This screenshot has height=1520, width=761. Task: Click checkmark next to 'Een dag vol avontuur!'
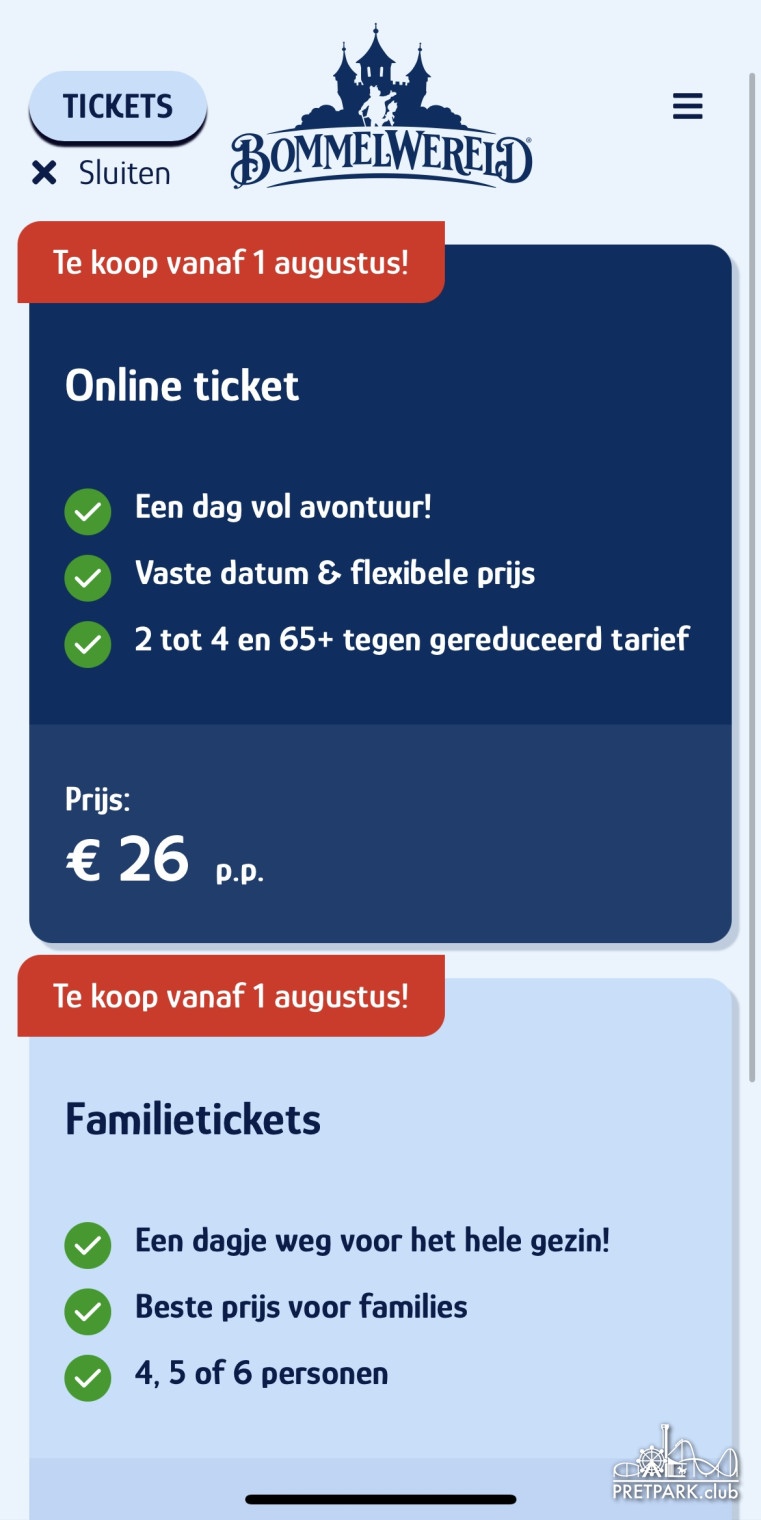(x=88, y=512)
